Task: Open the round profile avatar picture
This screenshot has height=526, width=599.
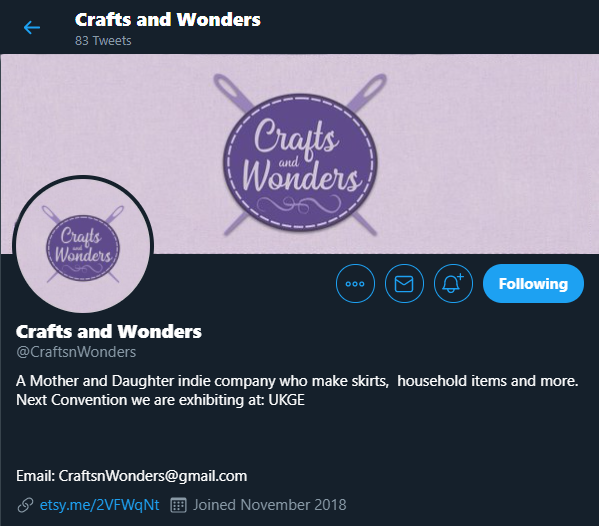Action: (83, 246)
